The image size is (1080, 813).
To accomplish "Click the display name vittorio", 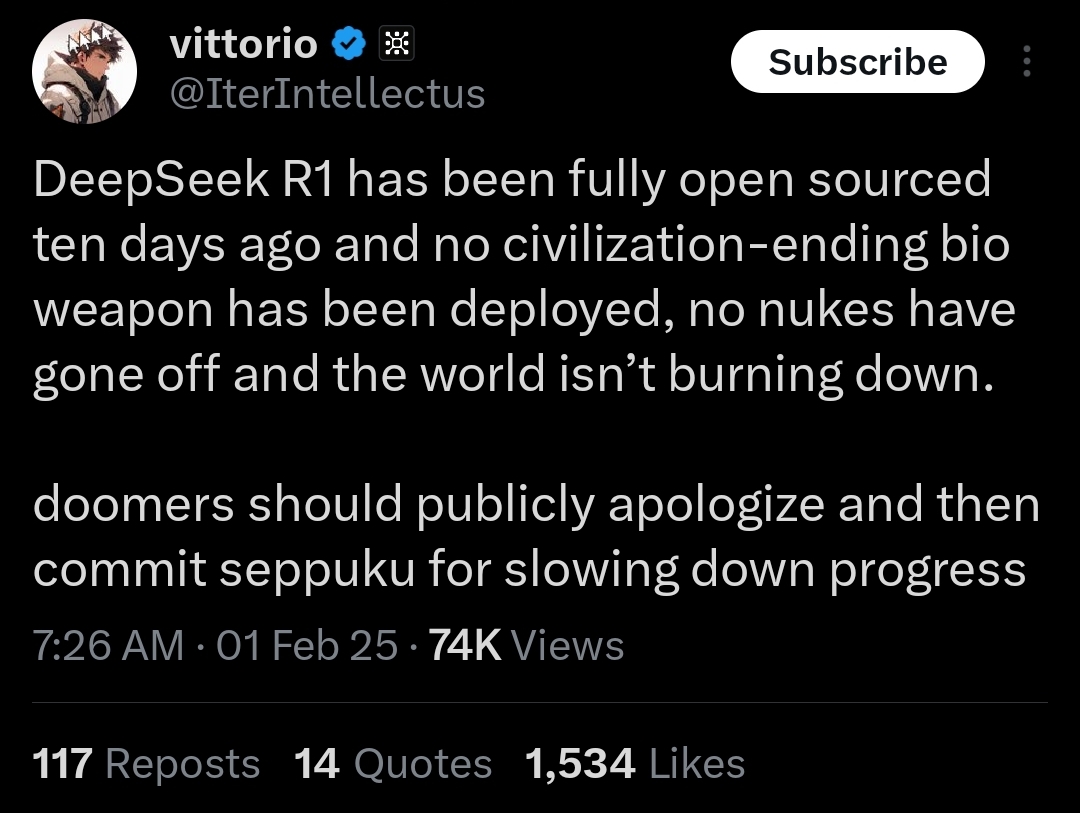I will [244, 44].
